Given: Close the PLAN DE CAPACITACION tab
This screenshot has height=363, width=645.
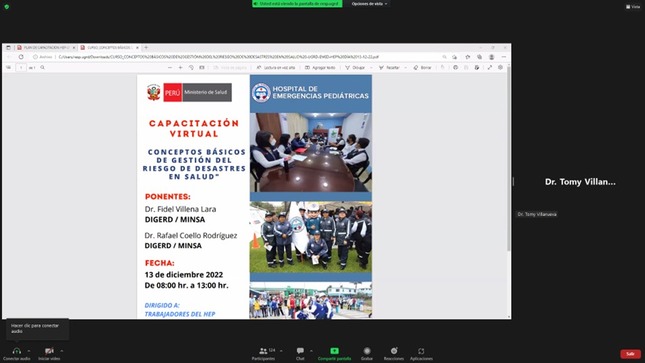Looking at the screenshot, I should (74, 48).
